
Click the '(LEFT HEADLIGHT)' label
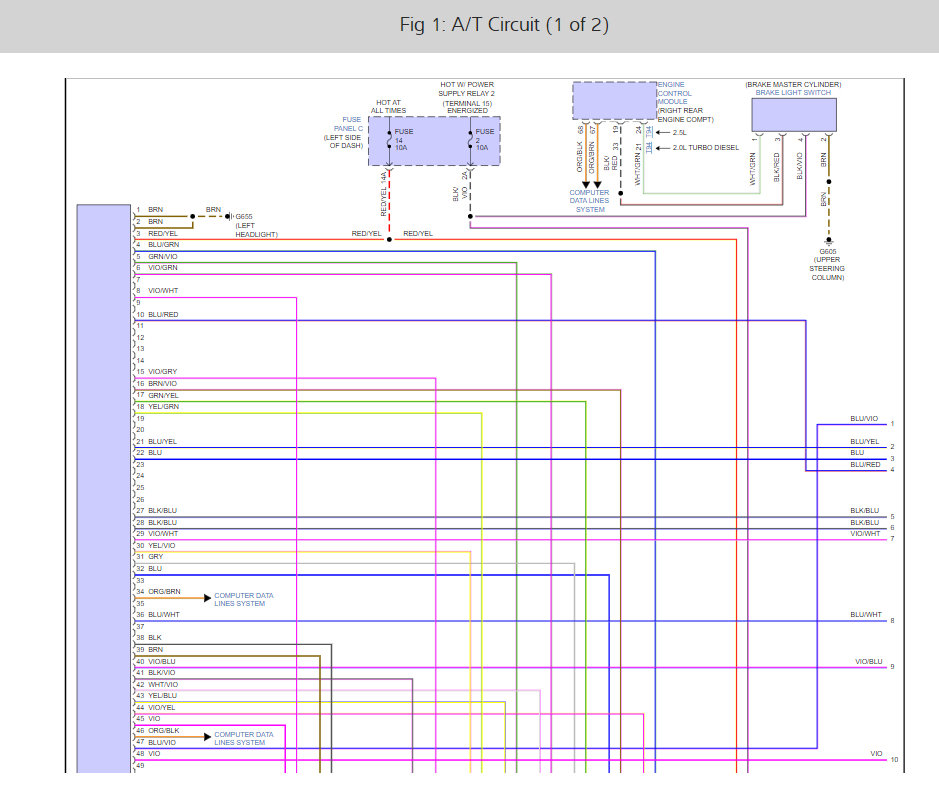click(256, 230)
